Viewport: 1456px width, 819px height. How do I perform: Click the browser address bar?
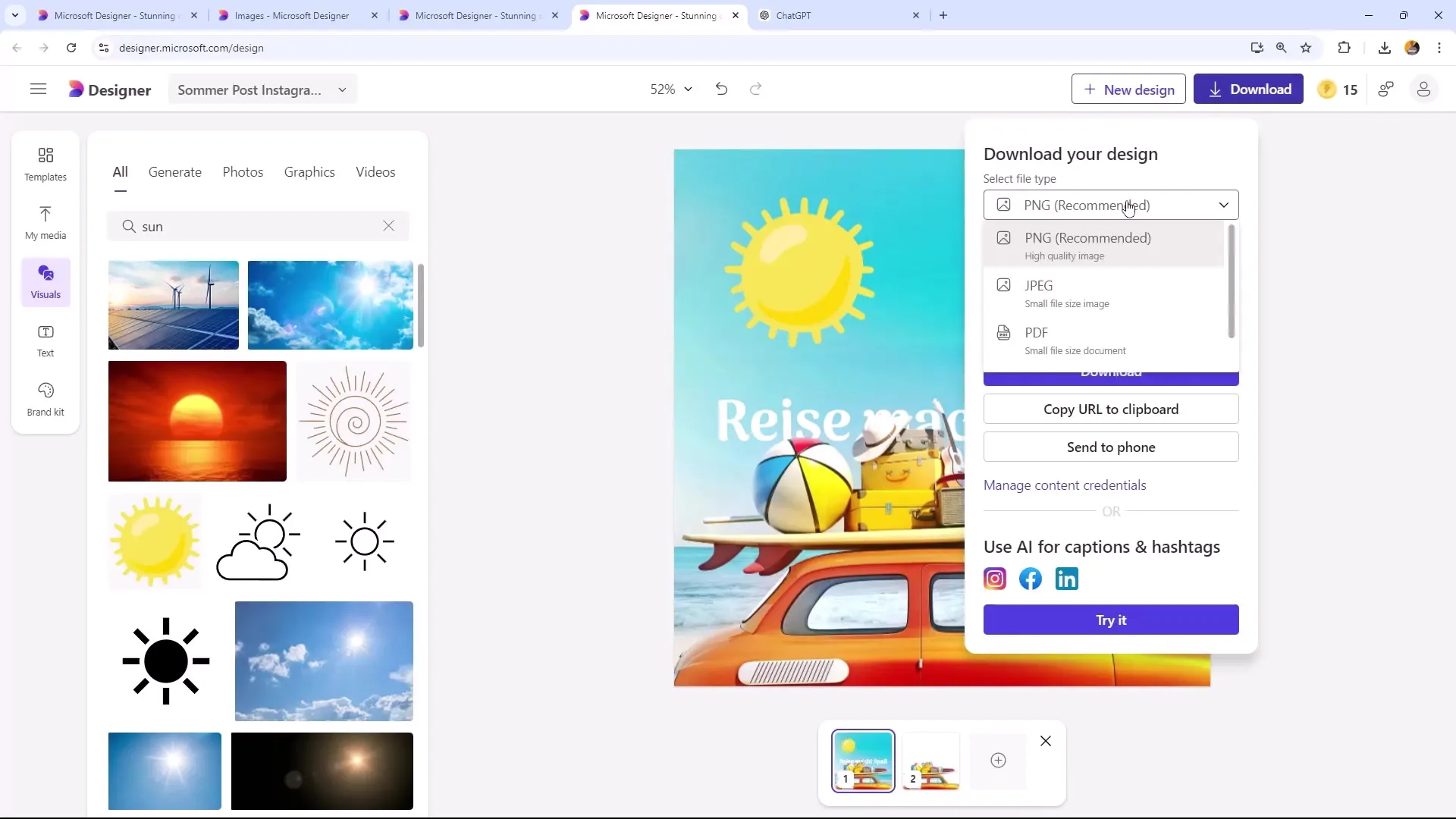click(667, 48)
